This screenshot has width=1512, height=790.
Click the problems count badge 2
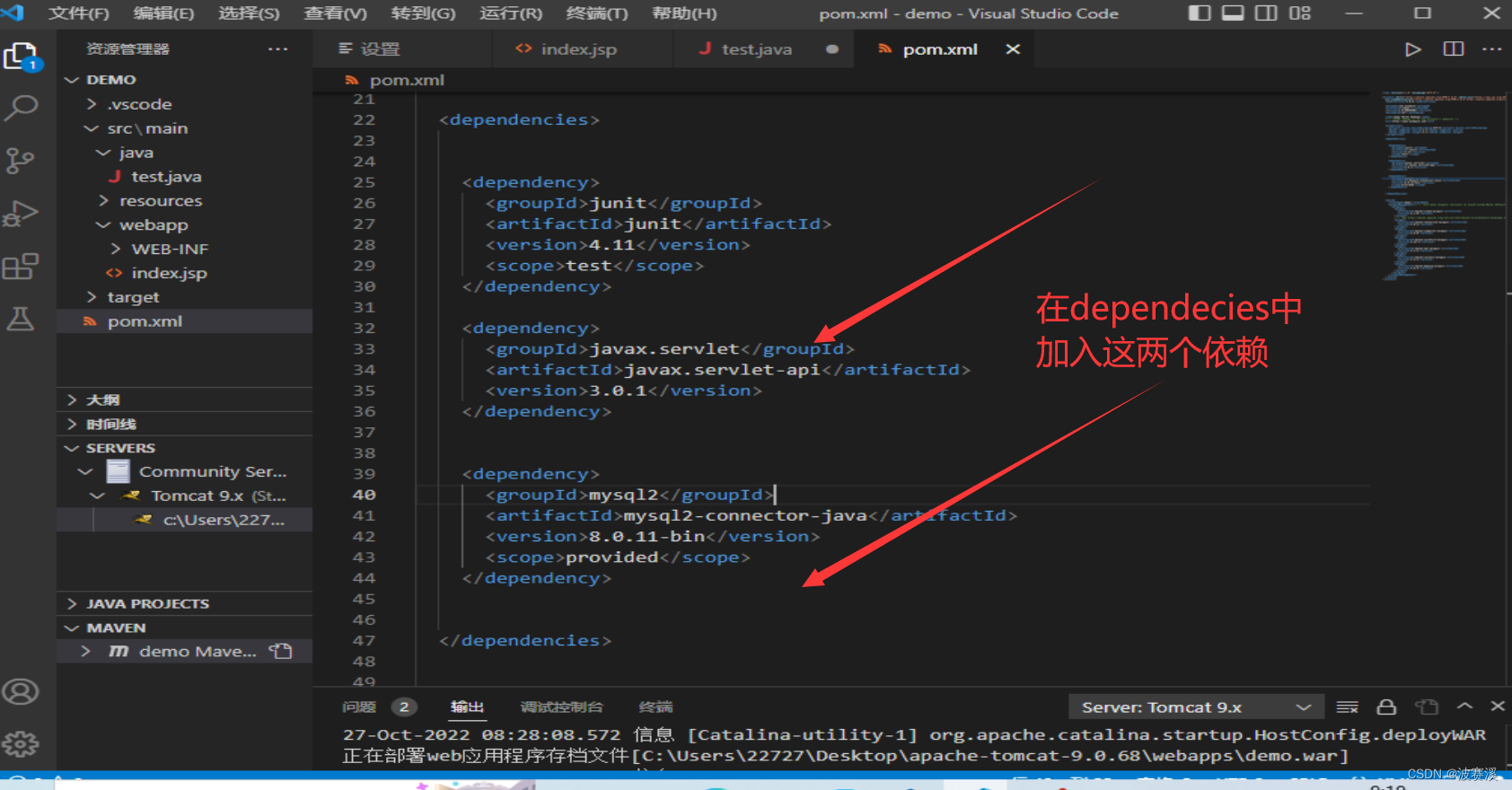[x=404, y=707]
